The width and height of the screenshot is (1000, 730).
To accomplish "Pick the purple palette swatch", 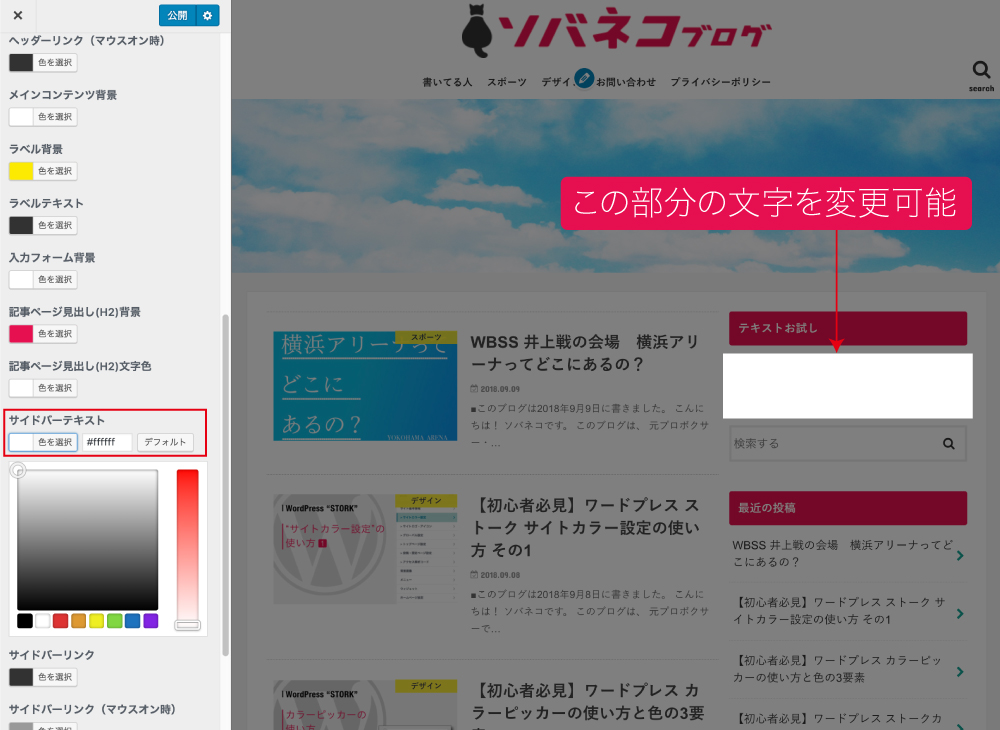I will (x=151, y=620).
